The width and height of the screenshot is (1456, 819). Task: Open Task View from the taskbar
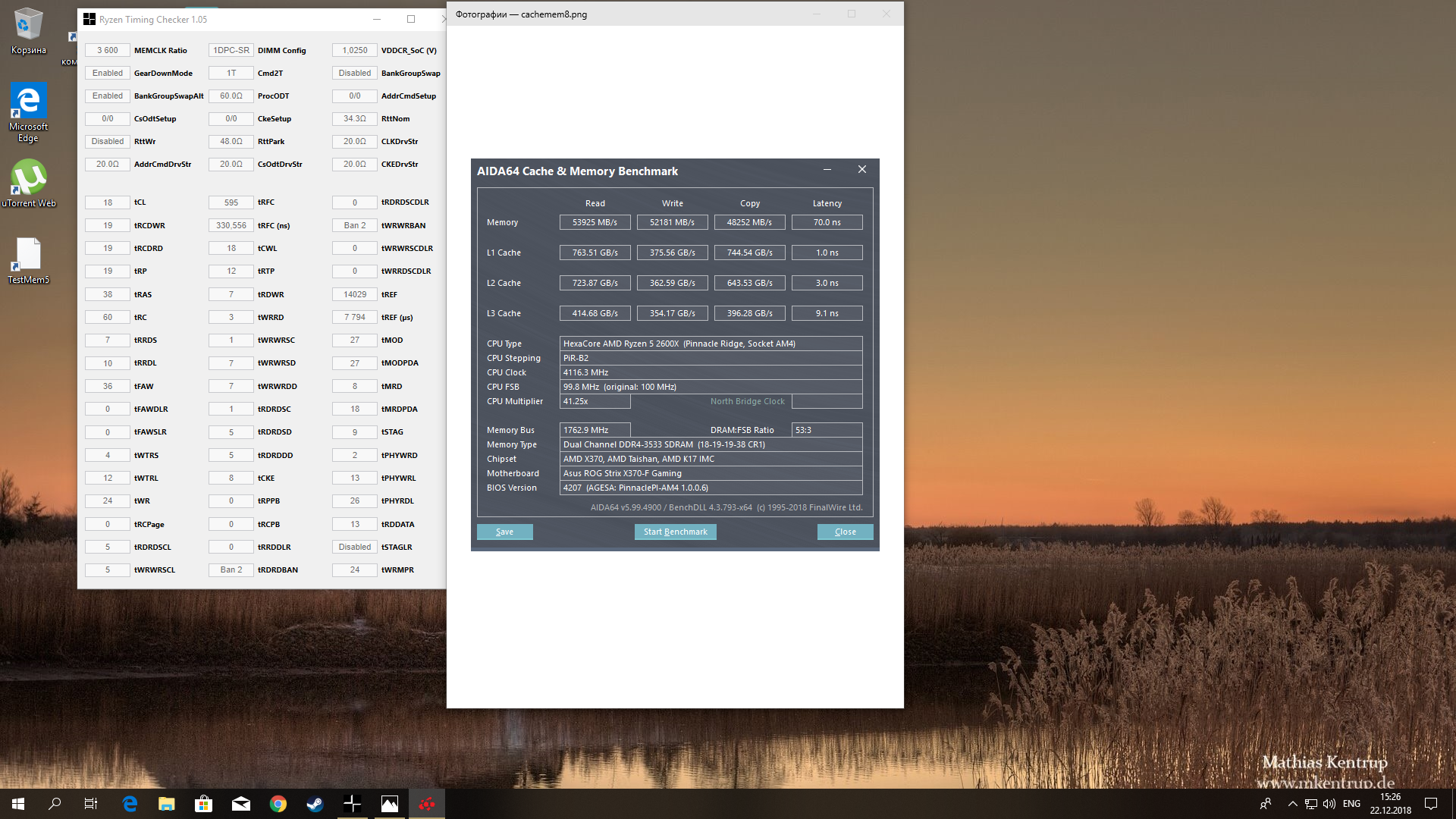91,804
